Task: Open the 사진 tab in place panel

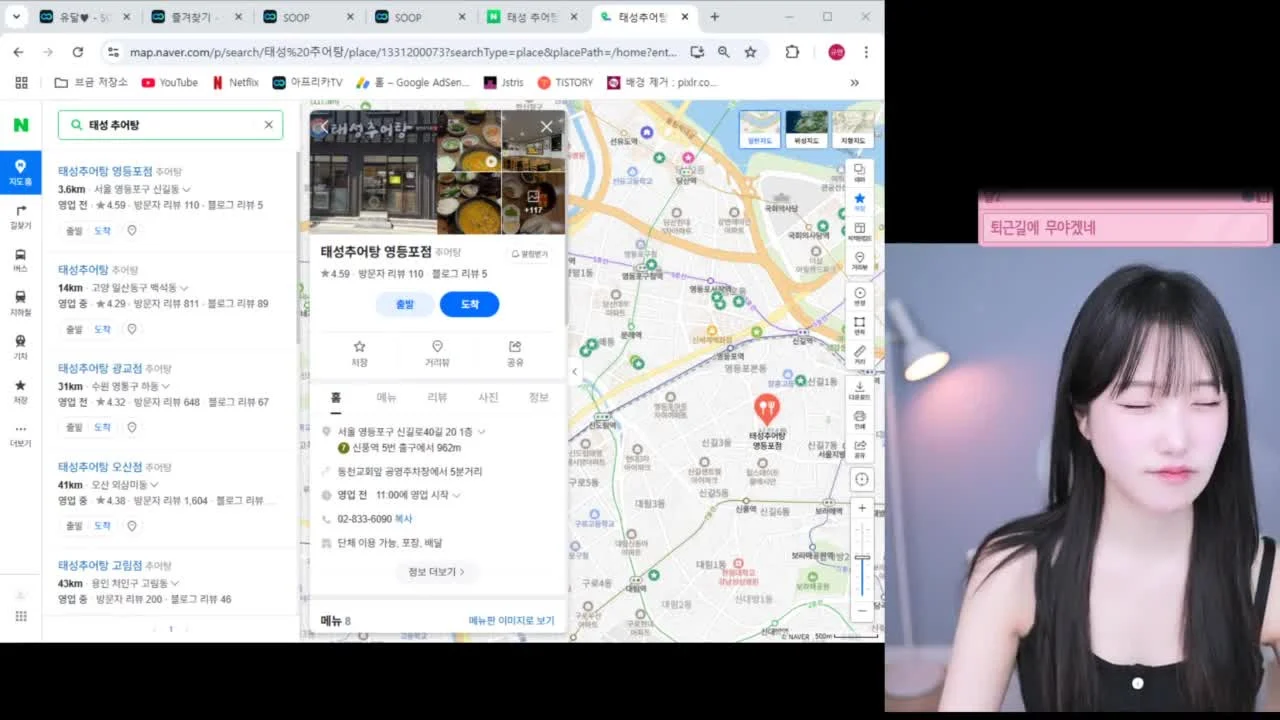Action: tap(488, 397)
